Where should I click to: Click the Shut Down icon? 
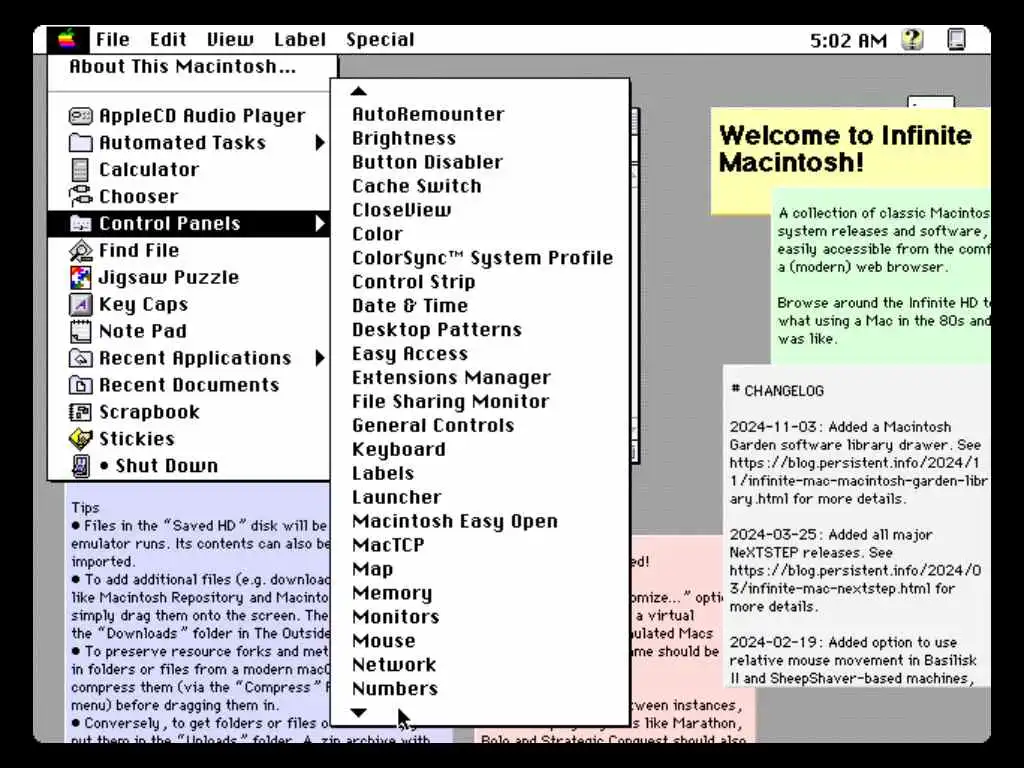tap(80, 466)
